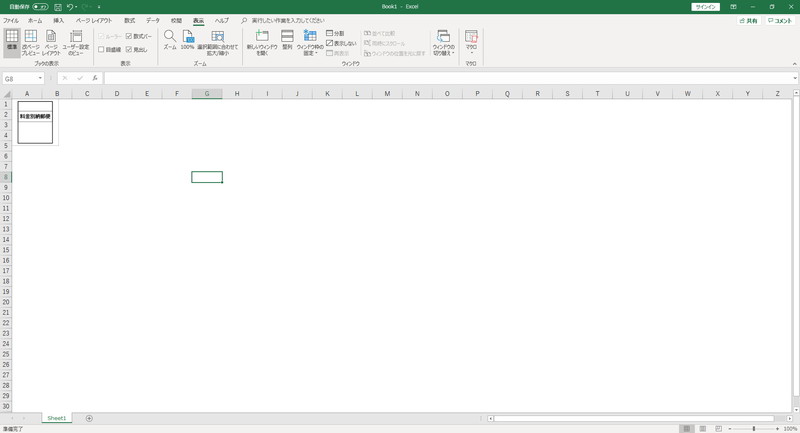This screenshot has width=800, height=433.
Task: Switch to the ページレイアウト ribbon tab
Action: tap(94, 20)
